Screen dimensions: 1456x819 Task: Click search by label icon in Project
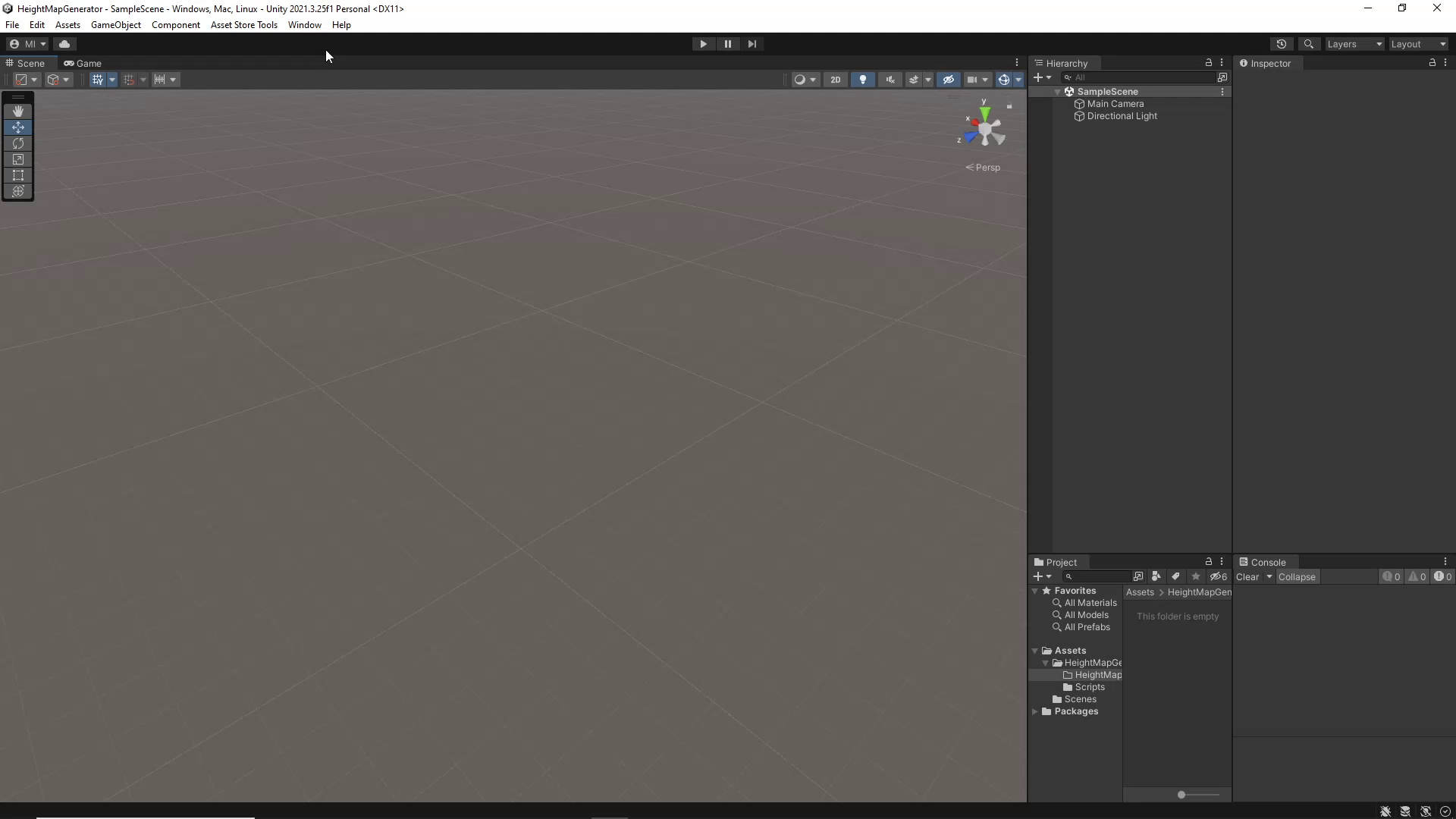[1175, 576]
